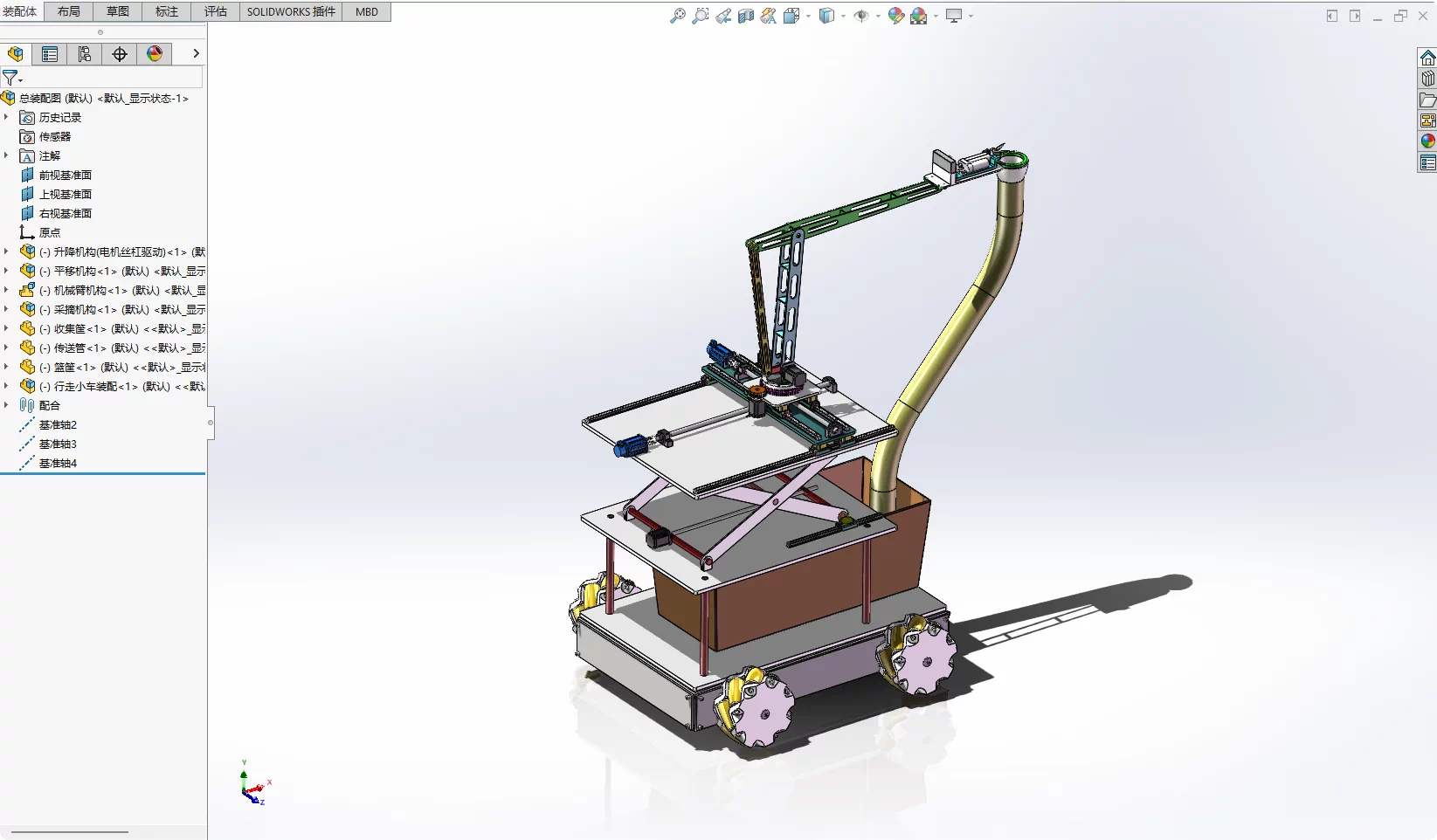This screenshot has height=840, width=1437.
Task: Expand the 历史记录 folder
Action: (x=6, y=117)
